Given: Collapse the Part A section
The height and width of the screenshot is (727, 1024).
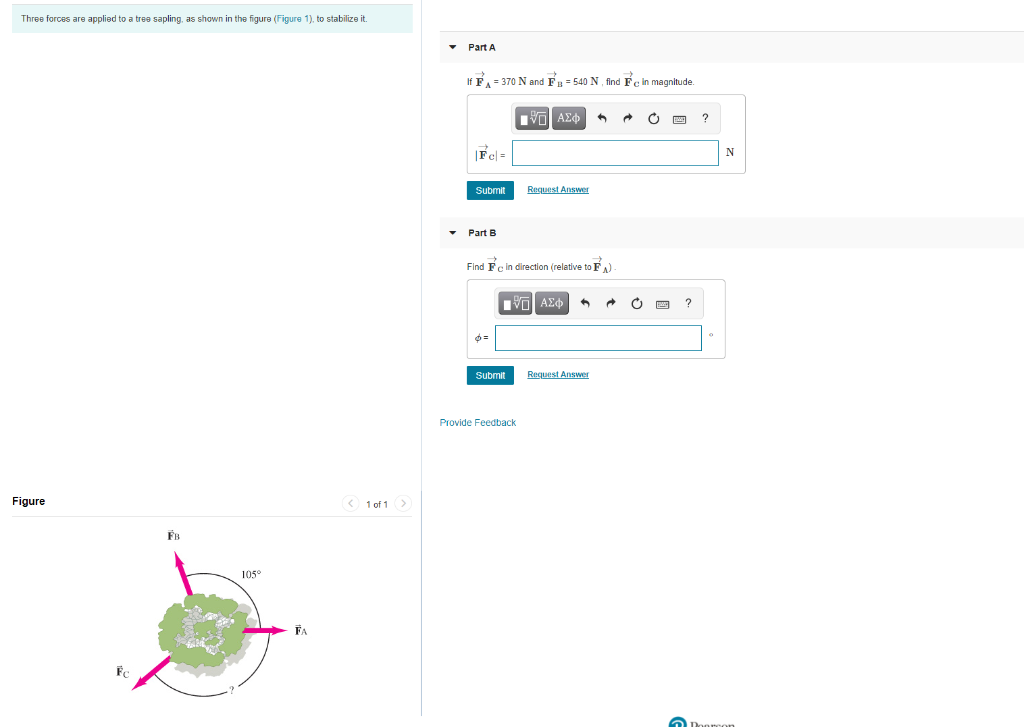Looking at the screenshot, I should pyautogui.click(x=453, y=47).
